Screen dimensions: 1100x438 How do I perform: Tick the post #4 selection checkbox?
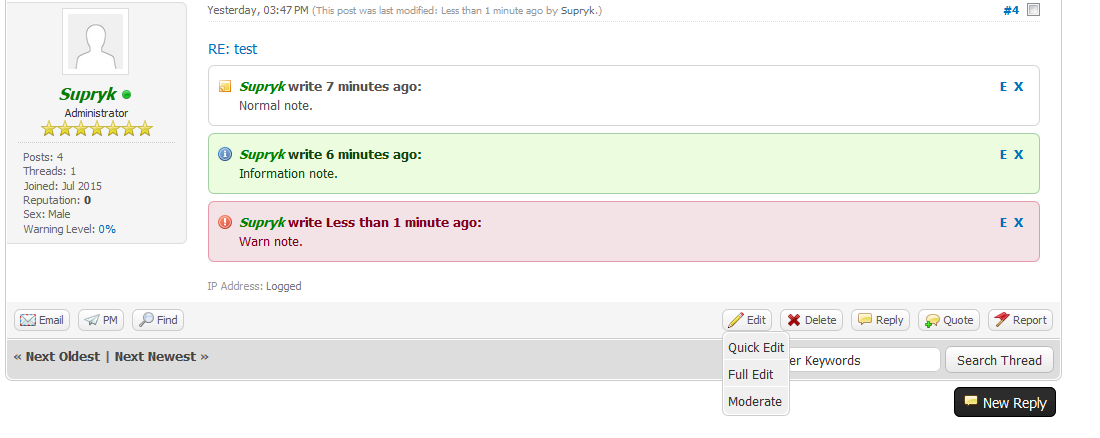[1034, 10]
